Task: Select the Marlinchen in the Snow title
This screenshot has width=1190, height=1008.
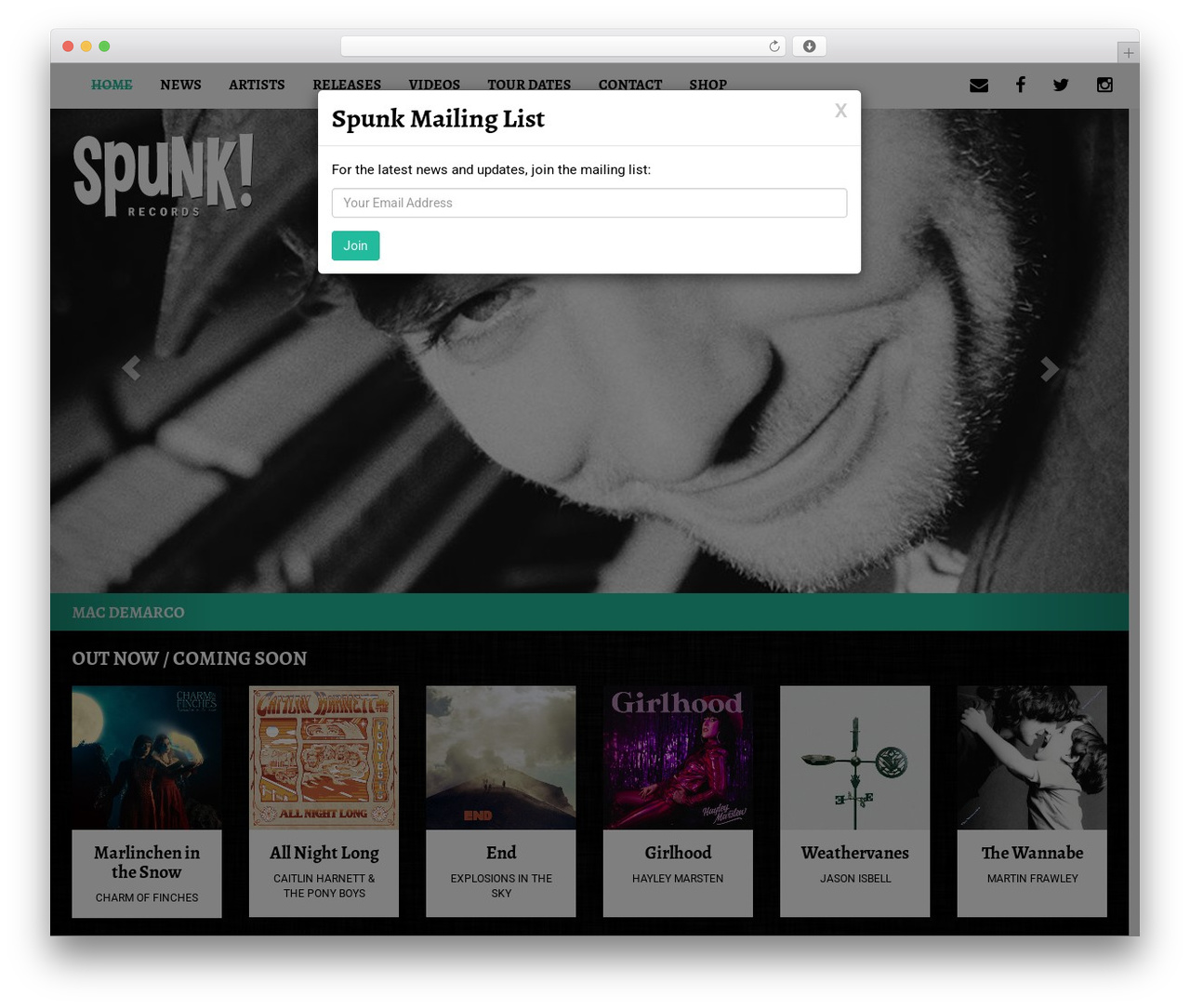Action: [147, 862]
